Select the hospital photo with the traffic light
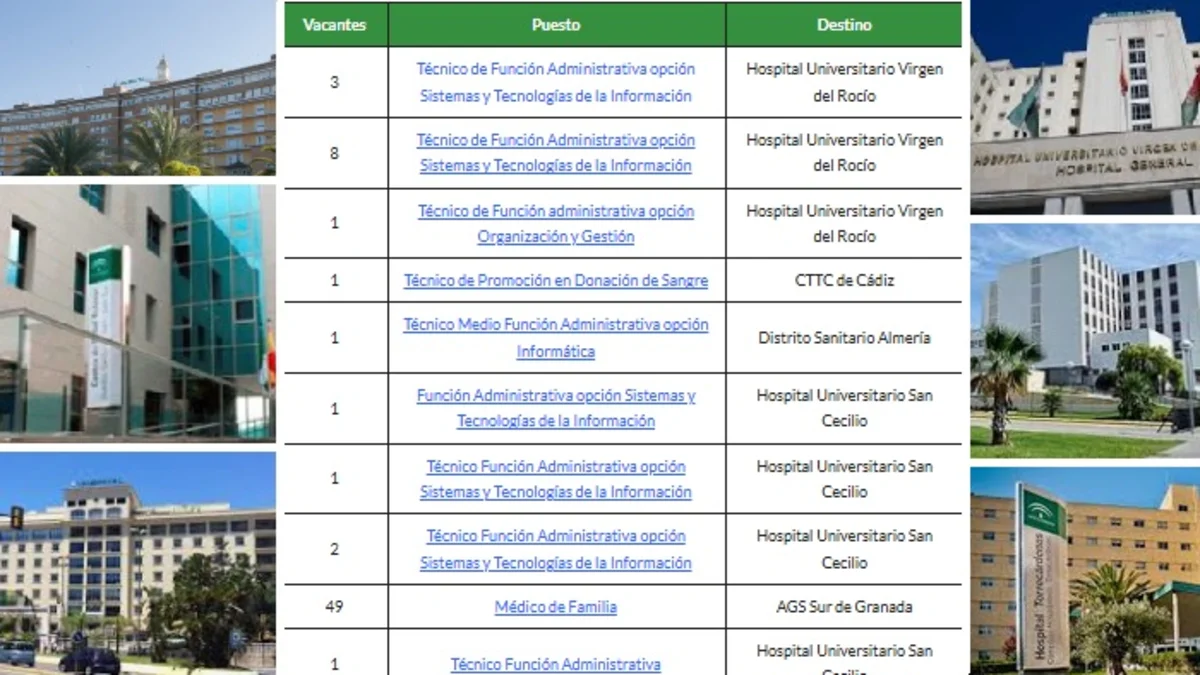This screenshot has width=1200, height=675. click(x=137, y=563)
